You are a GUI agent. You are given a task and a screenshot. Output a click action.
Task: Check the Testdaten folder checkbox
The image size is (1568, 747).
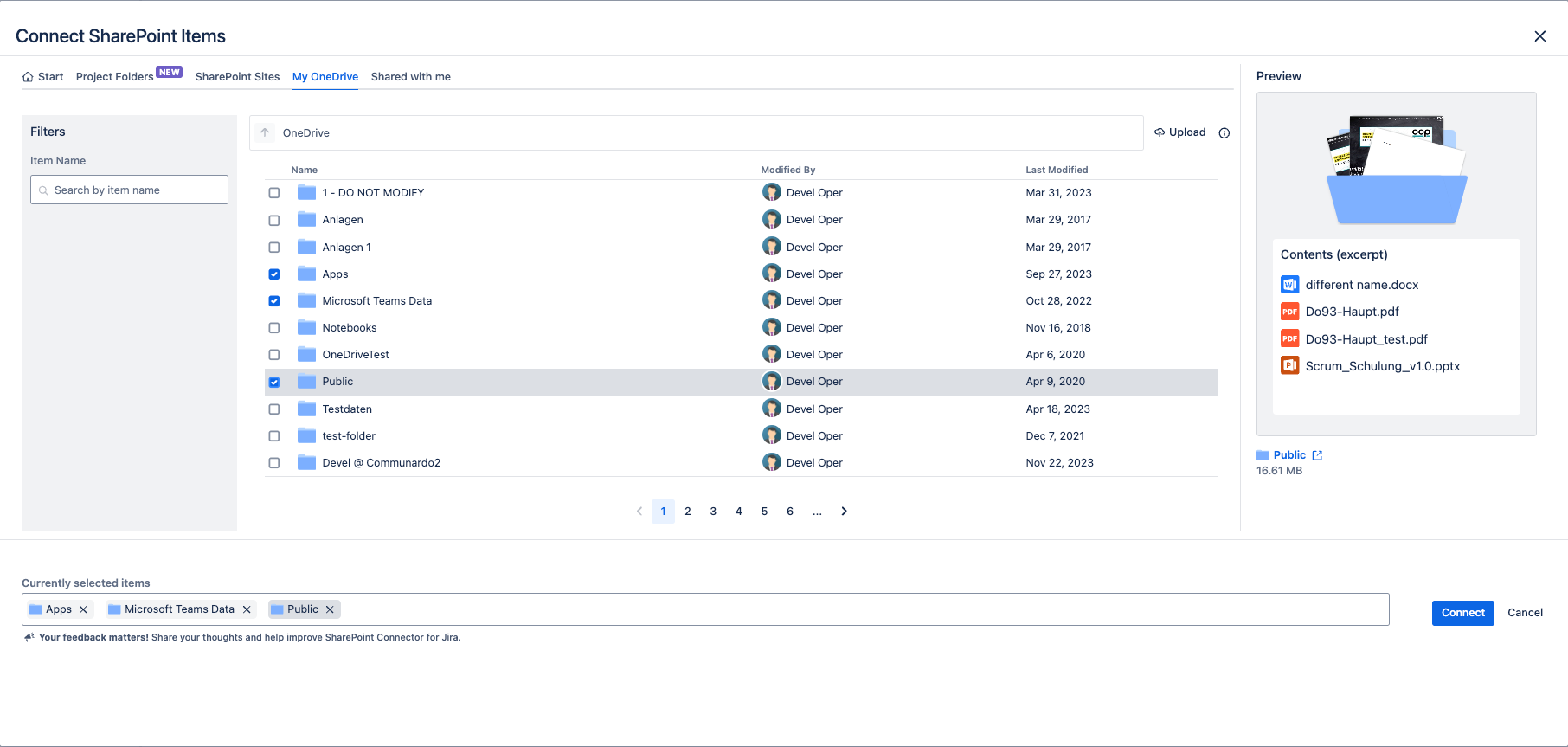point(274,409)
